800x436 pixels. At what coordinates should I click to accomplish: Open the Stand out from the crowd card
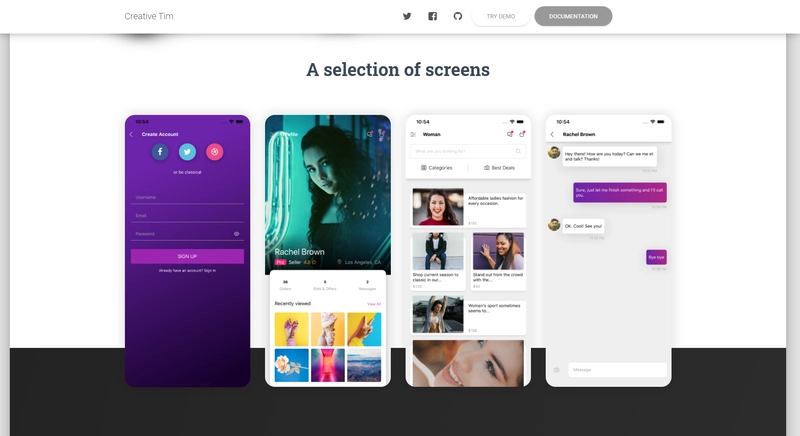point(498,261)
